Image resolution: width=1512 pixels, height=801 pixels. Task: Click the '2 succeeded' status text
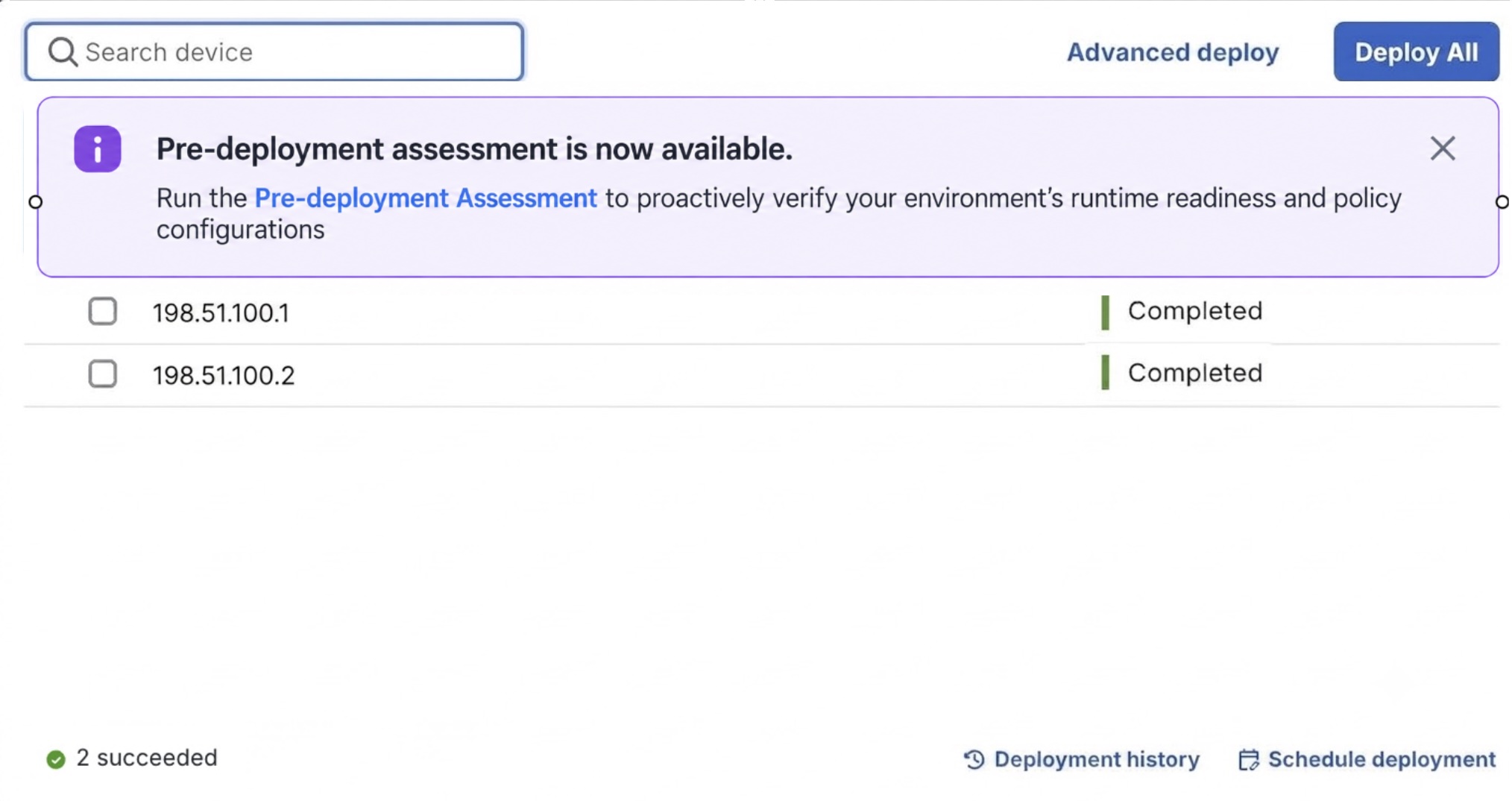click(147, 758)
